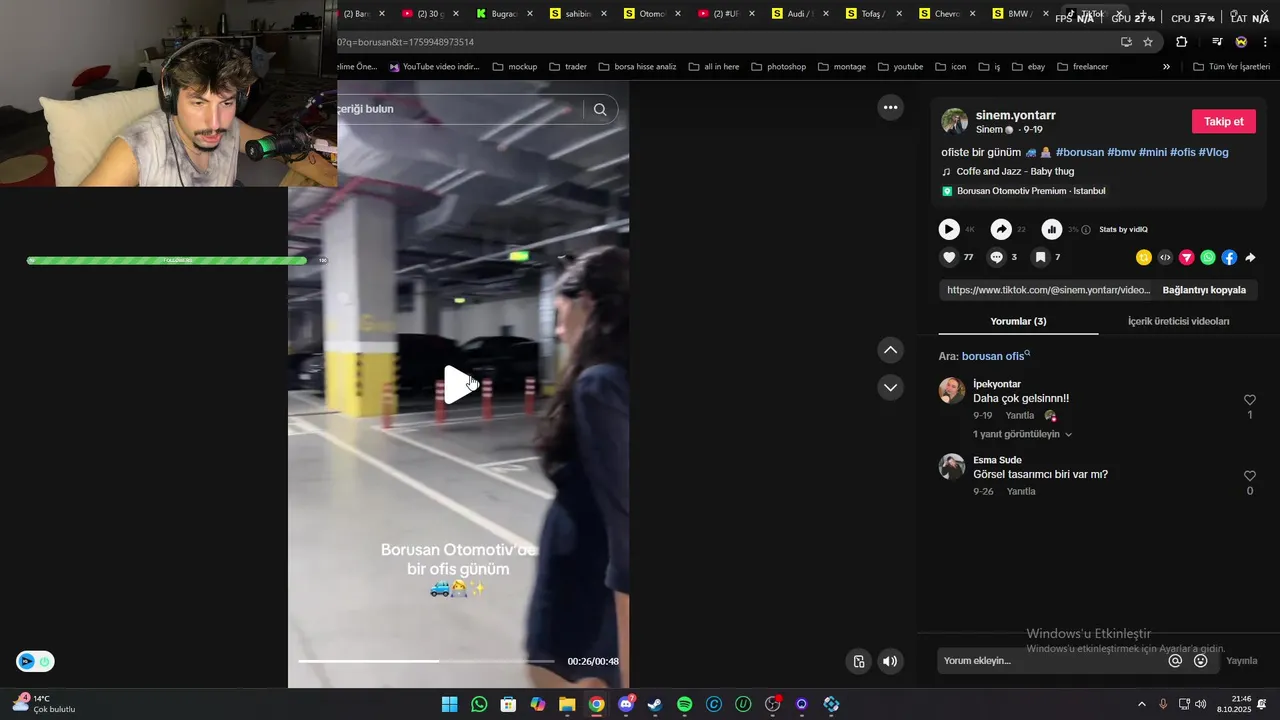Open the borsa hisse analiz bookmarks folder

pyautogui.click(x=637, y=67)
